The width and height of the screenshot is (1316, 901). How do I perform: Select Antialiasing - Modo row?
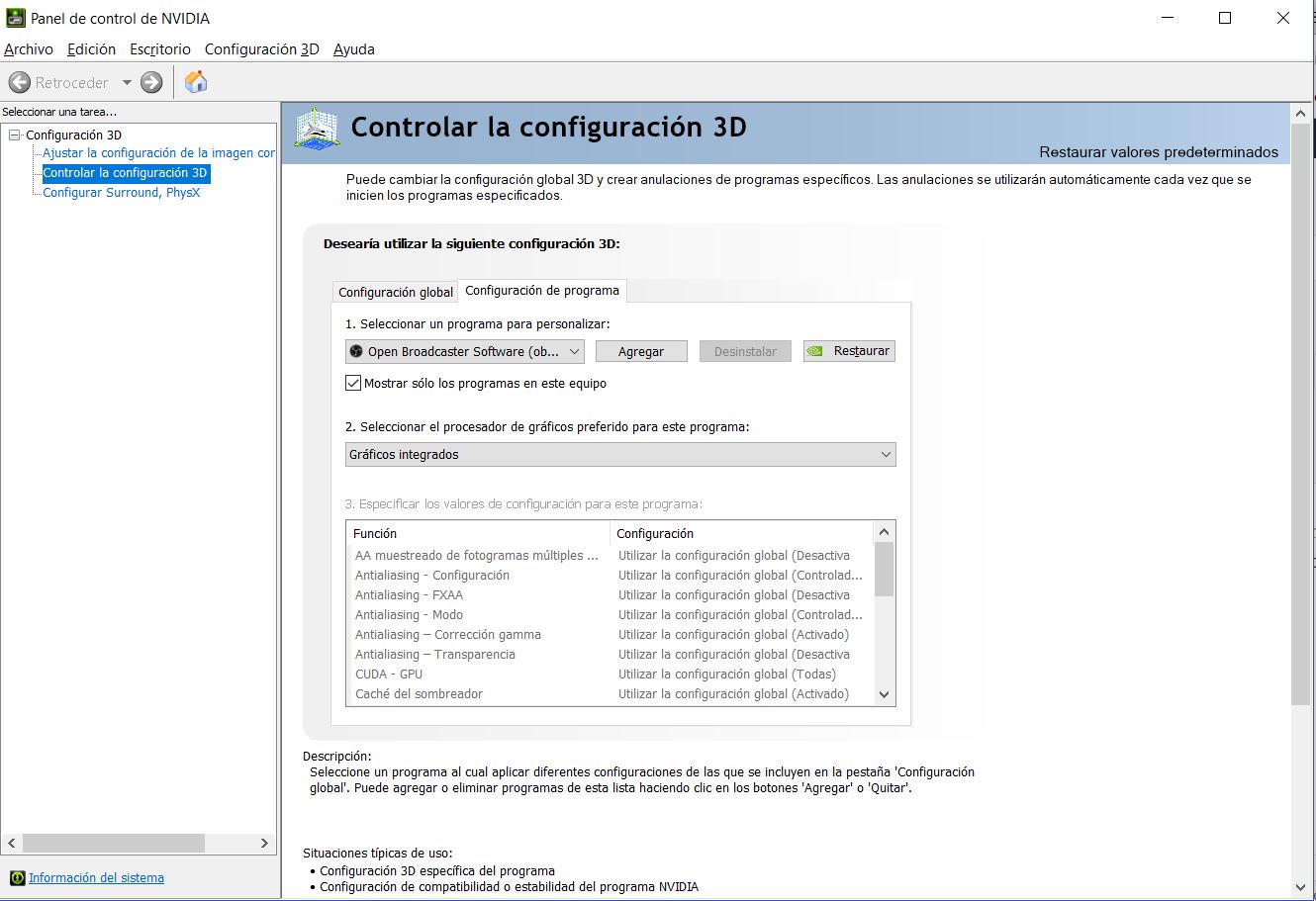point(611,615)
